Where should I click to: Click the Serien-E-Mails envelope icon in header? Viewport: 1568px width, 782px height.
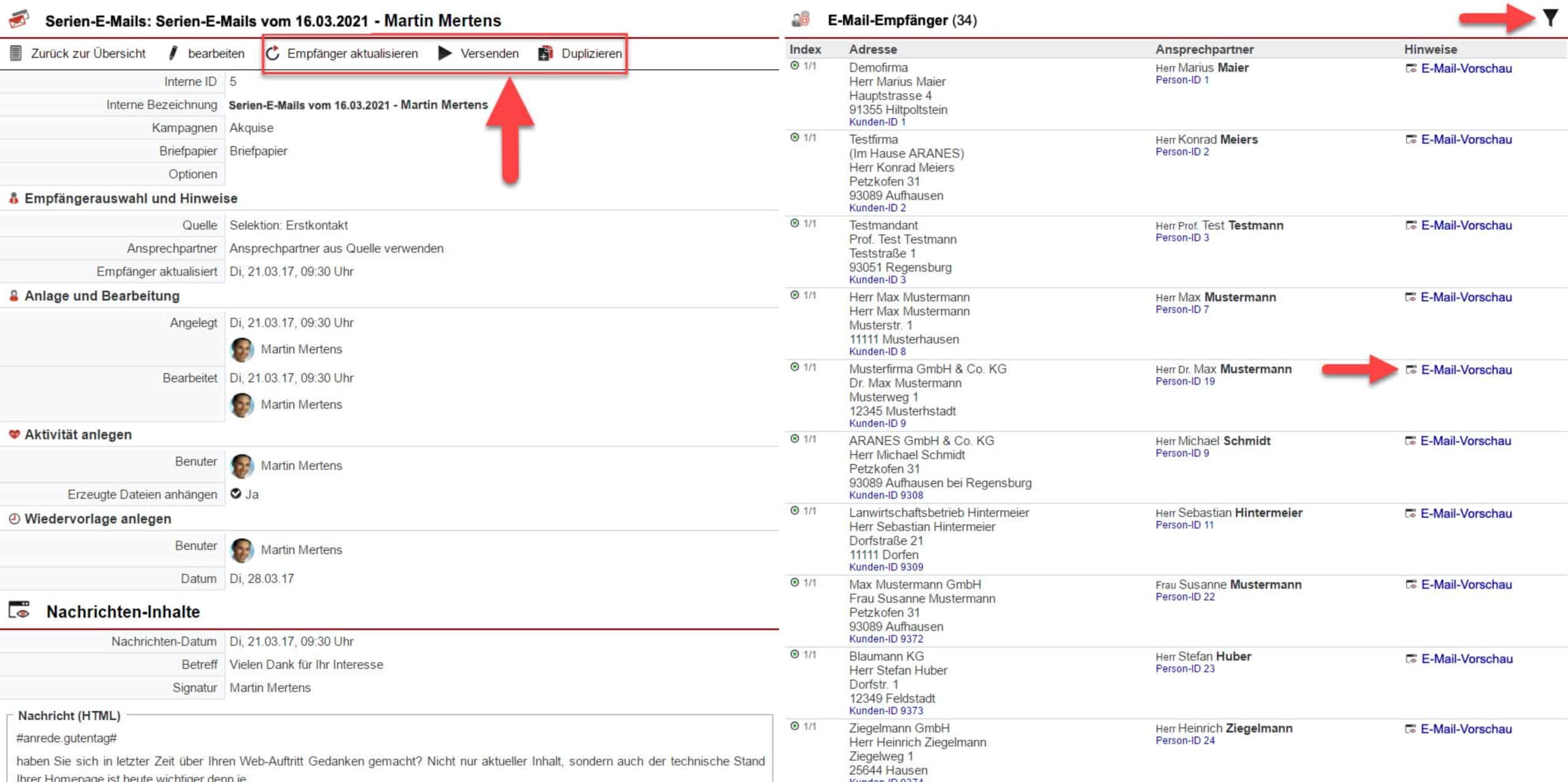coord(18,20)
